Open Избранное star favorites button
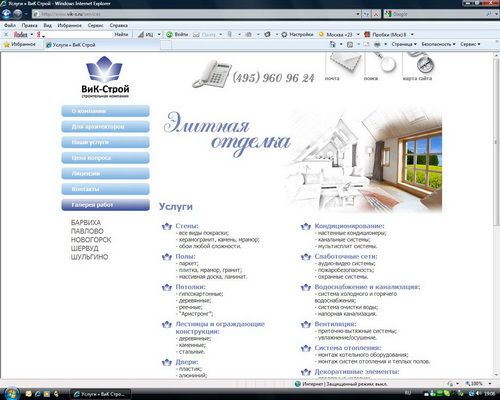The height and width of the screenshot is (400, 500). (x=19, y=44)
